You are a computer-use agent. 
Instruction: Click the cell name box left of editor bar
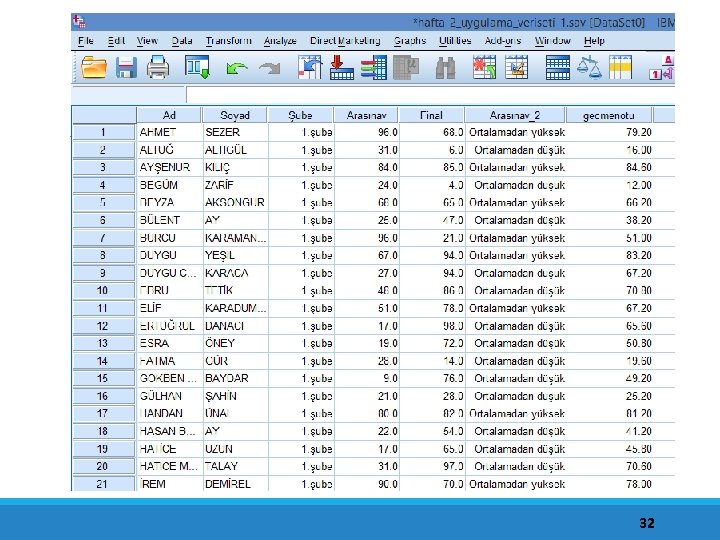tap(128, 95)
